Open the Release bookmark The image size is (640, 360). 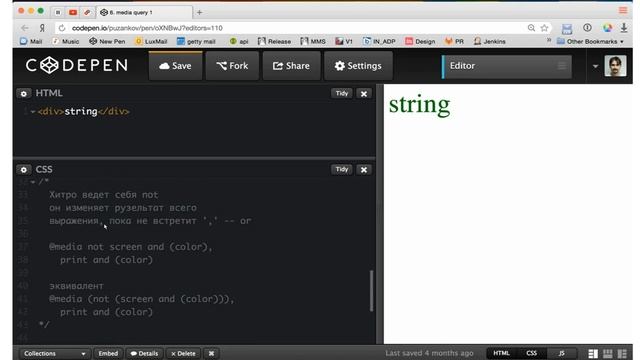[274, 41]
